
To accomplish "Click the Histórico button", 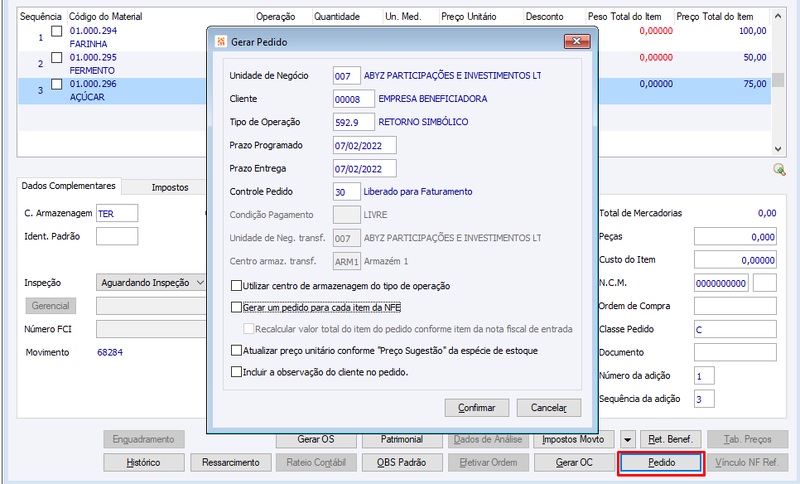I will click(x=143, y=463).
